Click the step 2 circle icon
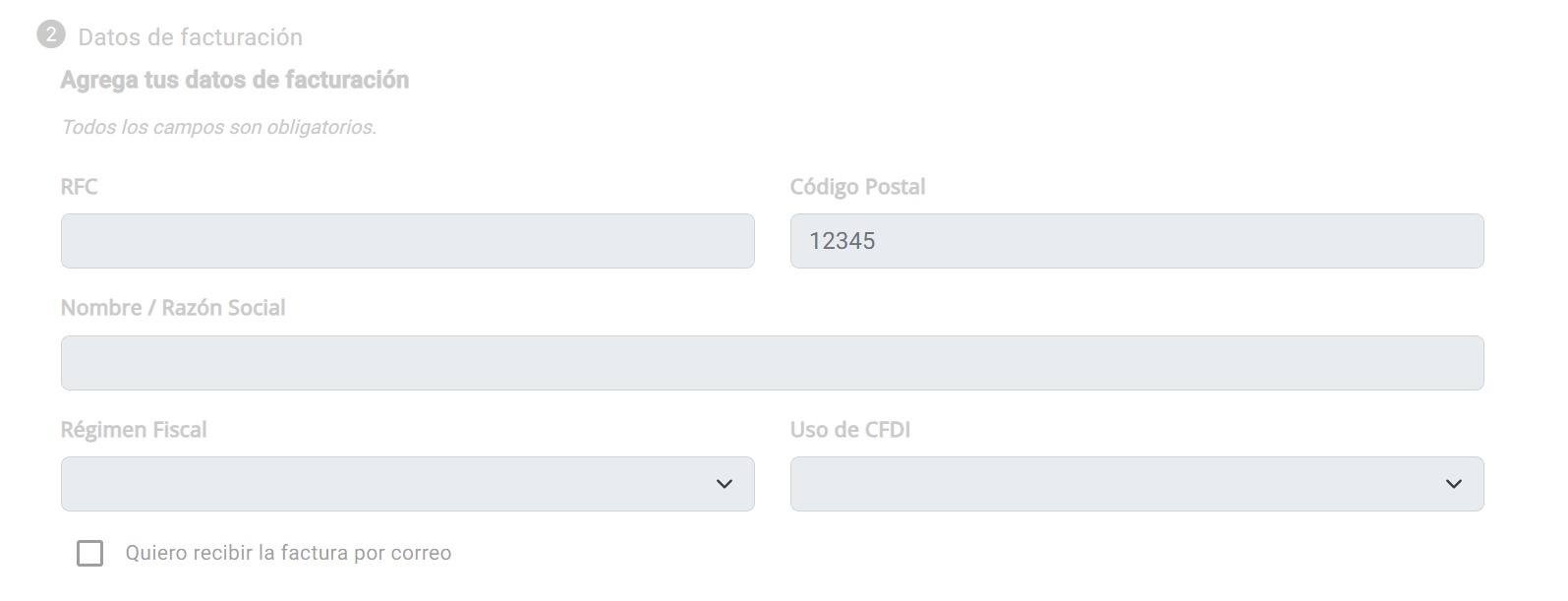The image size is (1568, 601). pos(50,35)
